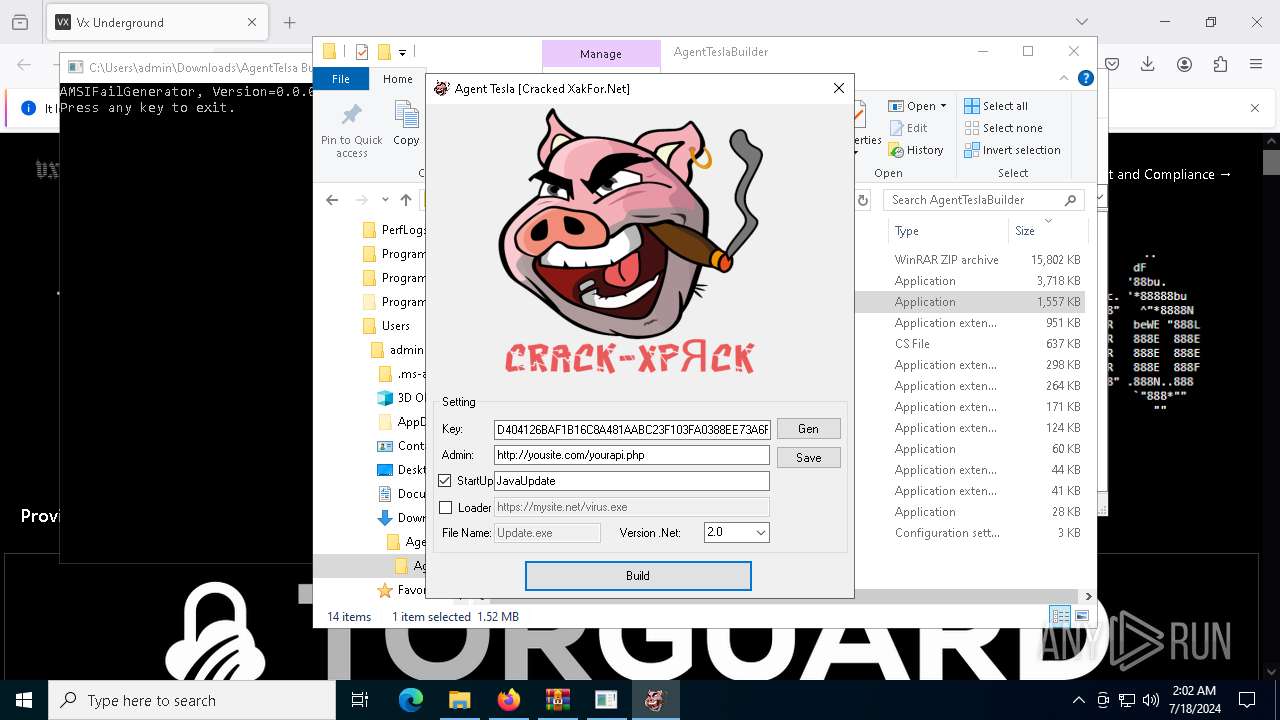Screen dimensions: 1280x720
Task: Click the Edit ribbon item
Action: [x=908, y=128]
